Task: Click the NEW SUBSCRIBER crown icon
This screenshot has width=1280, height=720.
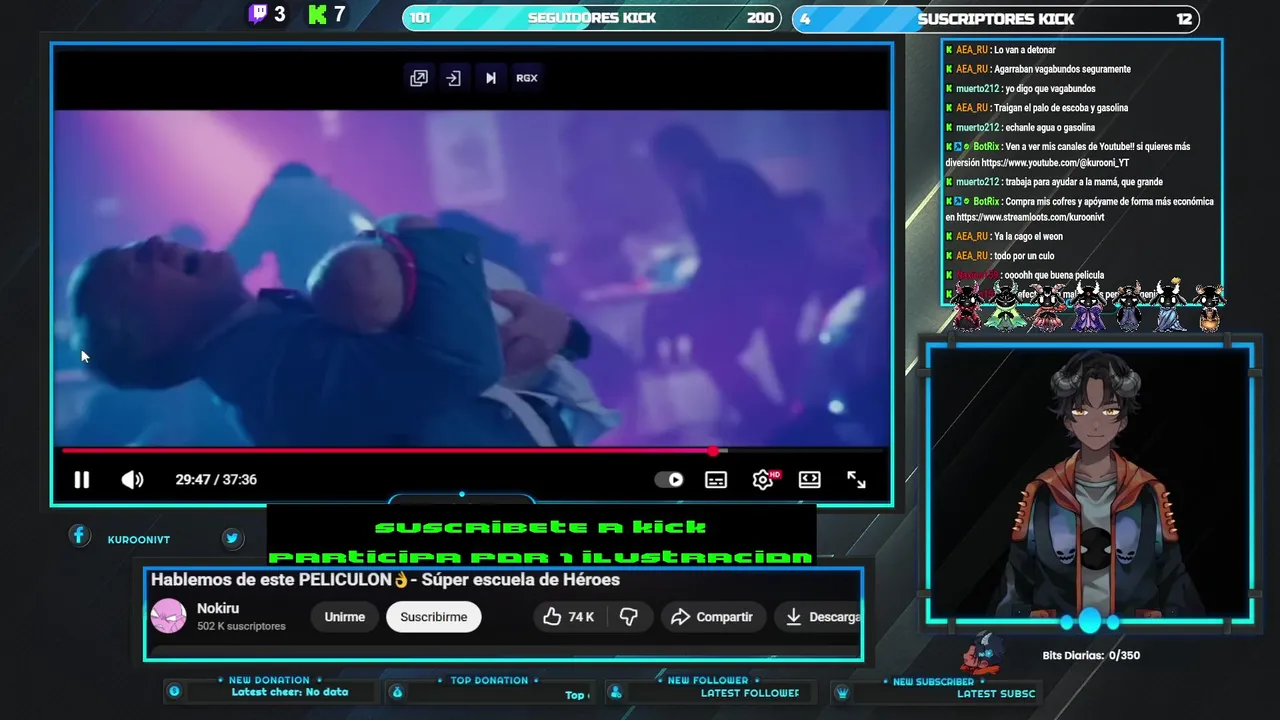Action: [x=842, y=692]
